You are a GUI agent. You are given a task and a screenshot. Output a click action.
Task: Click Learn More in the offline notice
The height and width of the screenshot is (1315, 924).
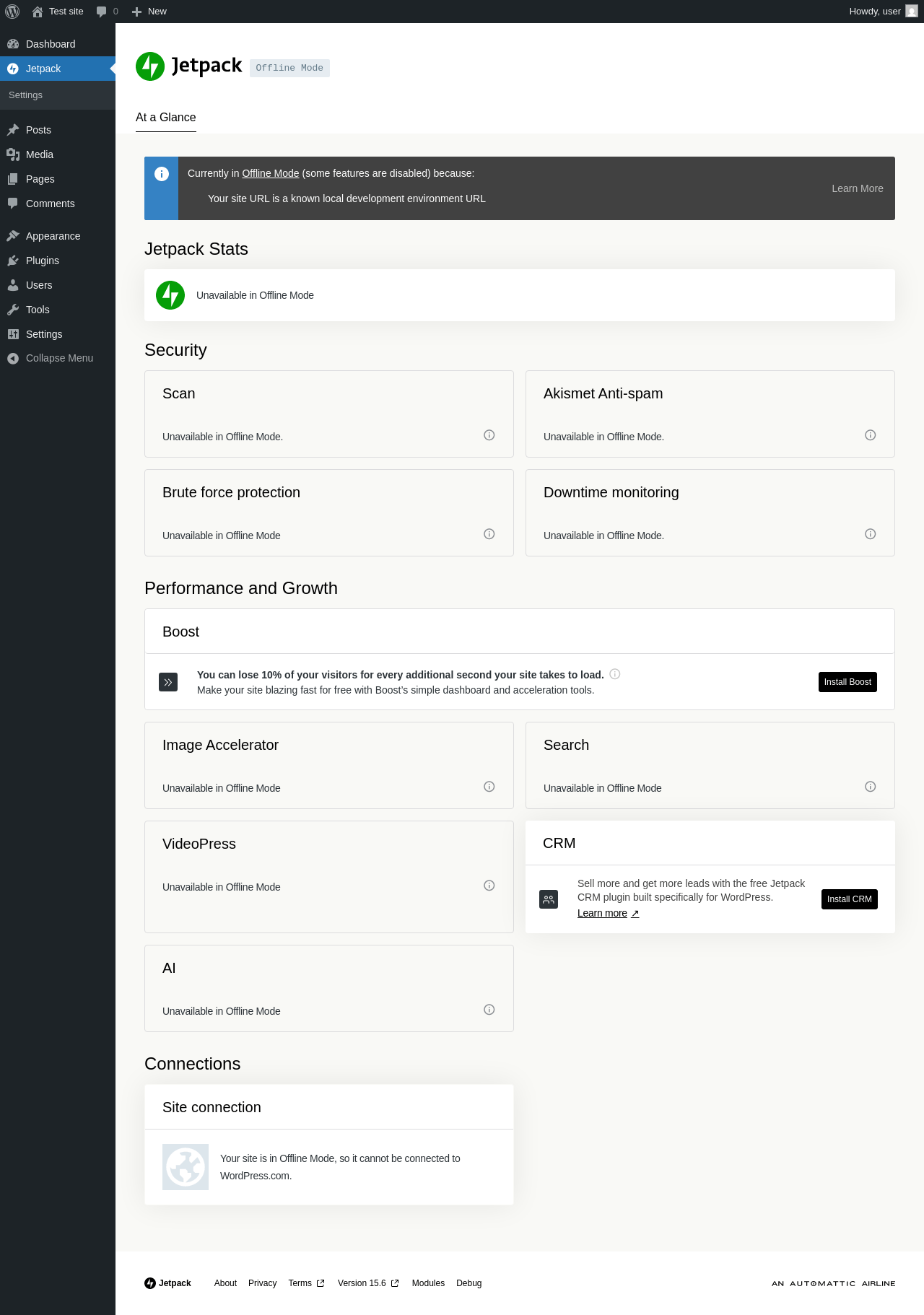click(x=857, y=188)
